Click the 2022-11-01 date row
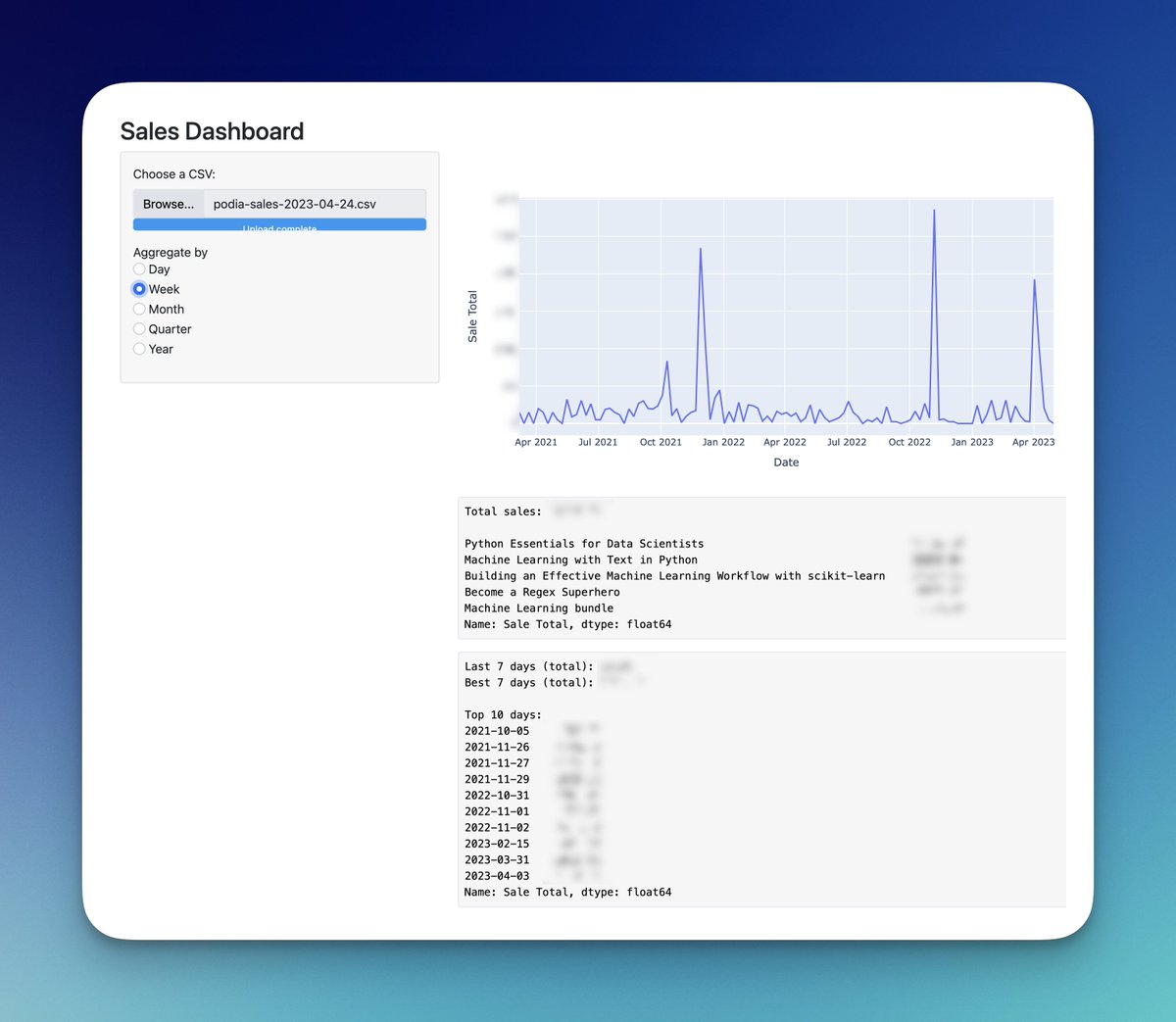Viewport: 1176px width, 1022px height. tap(497, 811)
